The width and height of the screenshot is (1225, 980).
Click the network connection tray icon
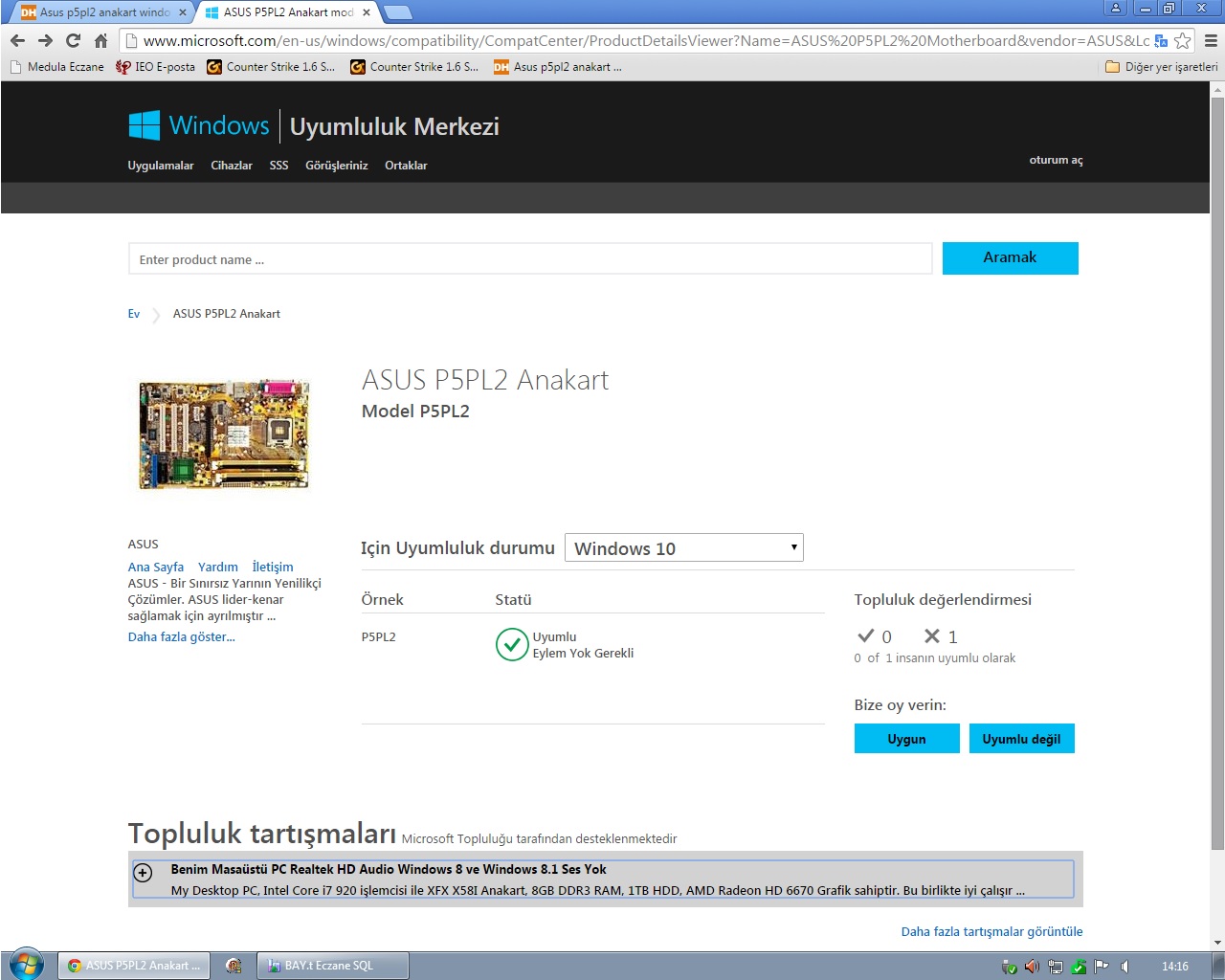pyautogui.click(x=1056, y=967)
